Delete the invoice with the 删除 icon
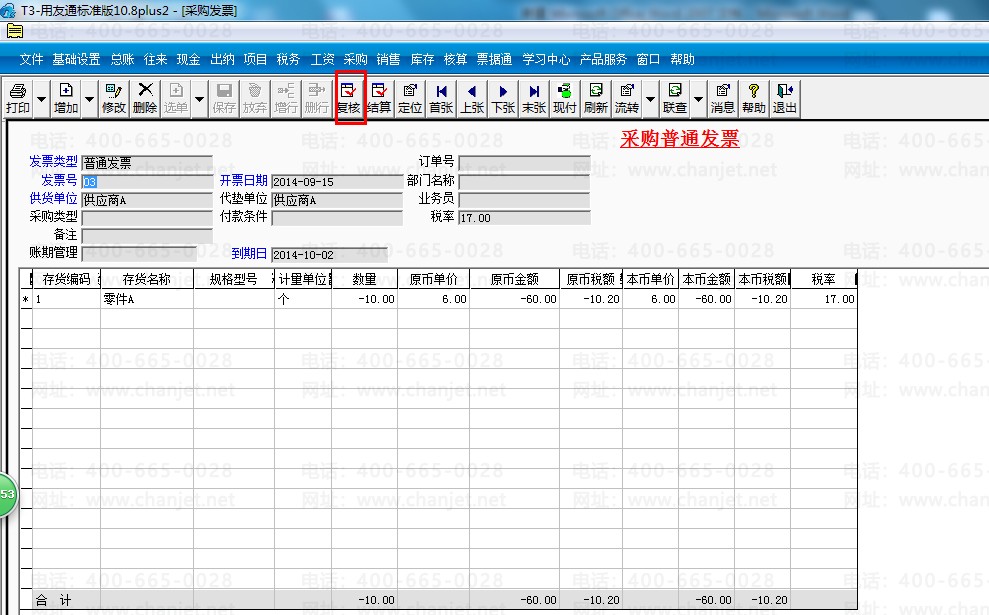 tap(144, 98)
